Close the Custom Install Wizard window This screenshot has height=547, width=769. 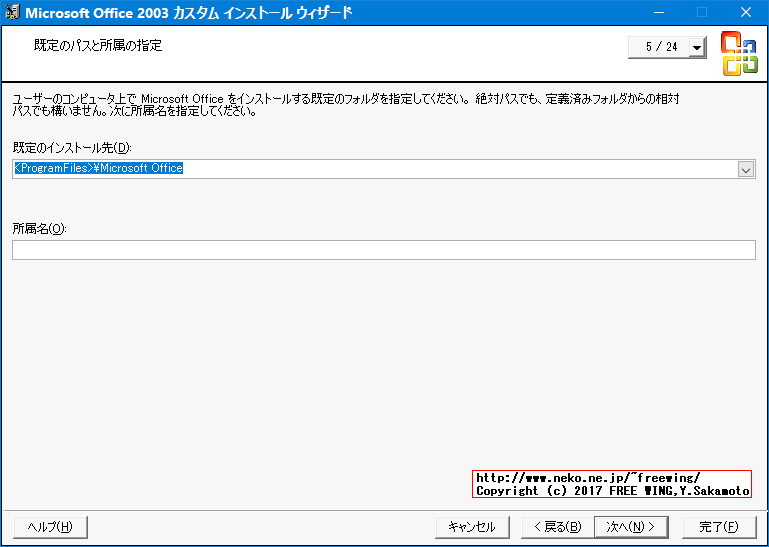(x=746, y=12)
